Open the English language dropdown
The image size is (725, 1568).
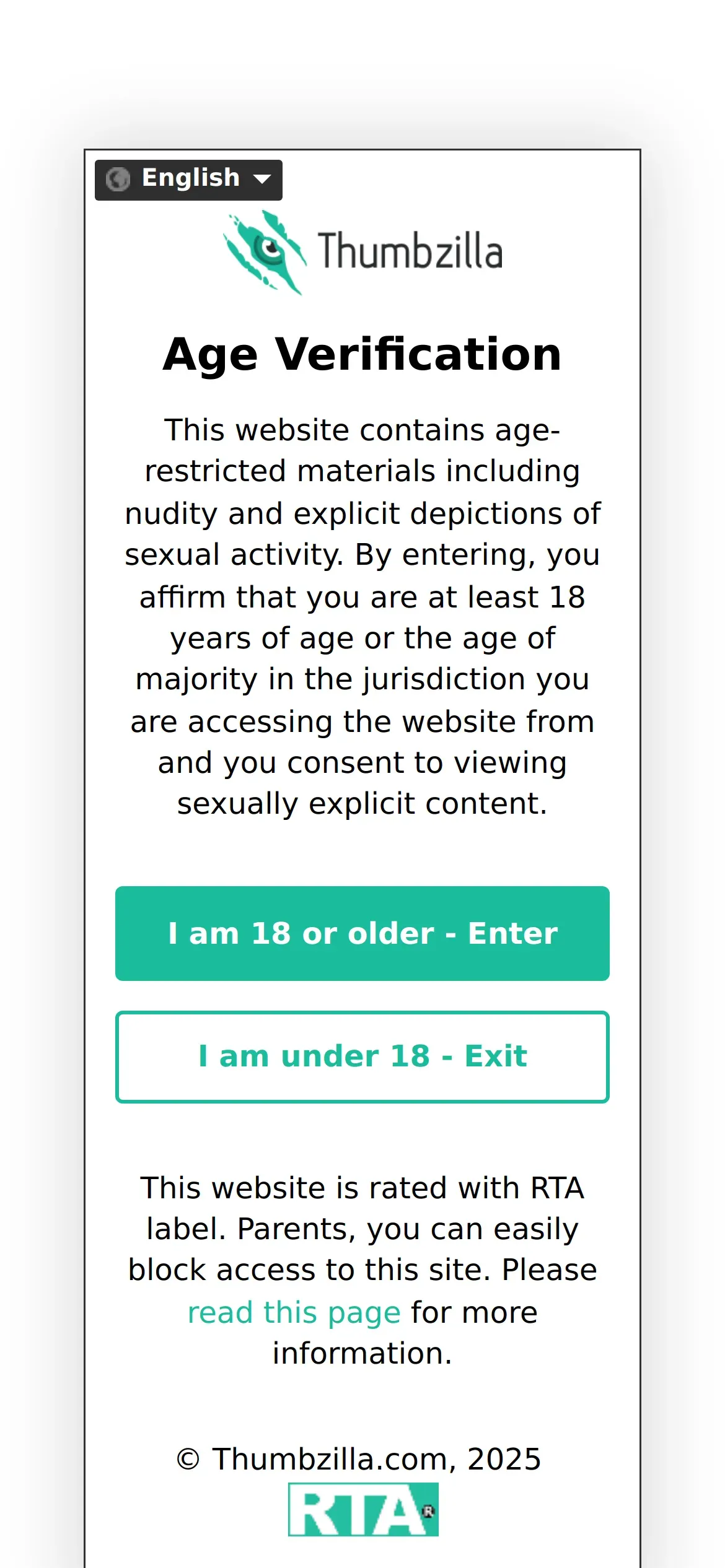(188, 180)
